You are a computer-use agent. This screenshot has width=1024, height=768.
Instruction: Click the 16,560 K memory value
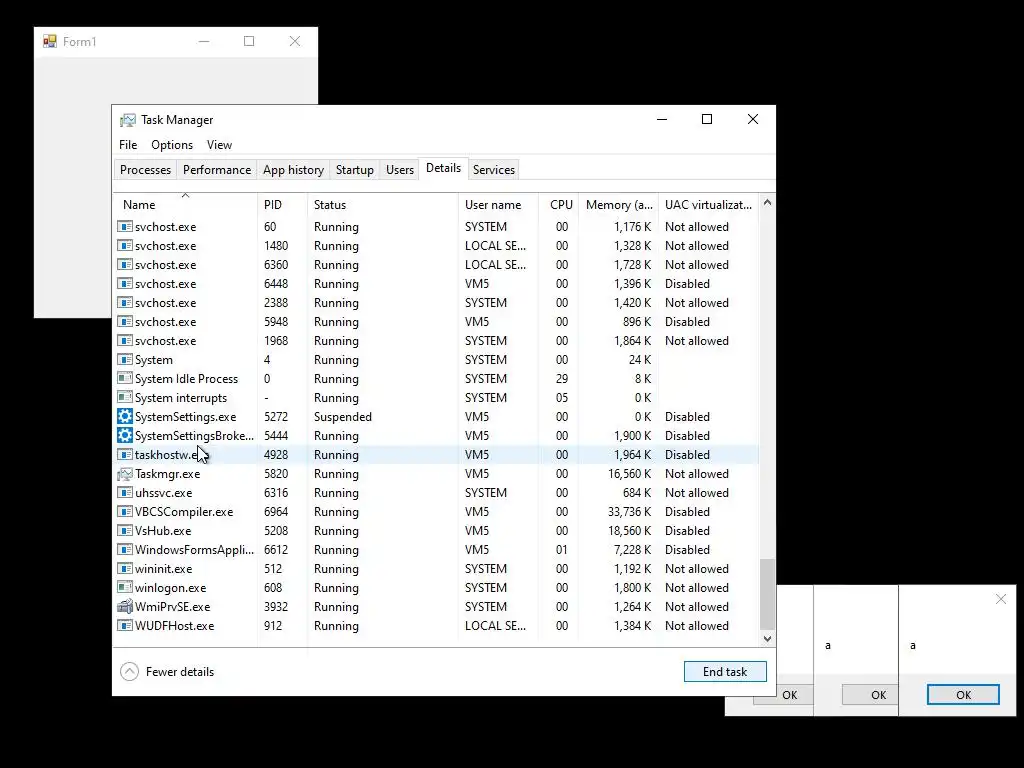pyautogui.click(x=629, y=473)
